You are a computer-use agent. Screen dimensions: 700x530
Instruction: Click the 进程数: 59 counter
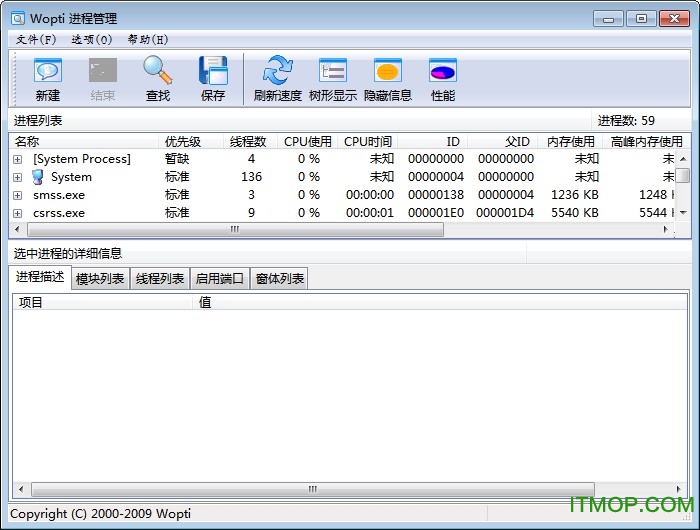[626, 121]
